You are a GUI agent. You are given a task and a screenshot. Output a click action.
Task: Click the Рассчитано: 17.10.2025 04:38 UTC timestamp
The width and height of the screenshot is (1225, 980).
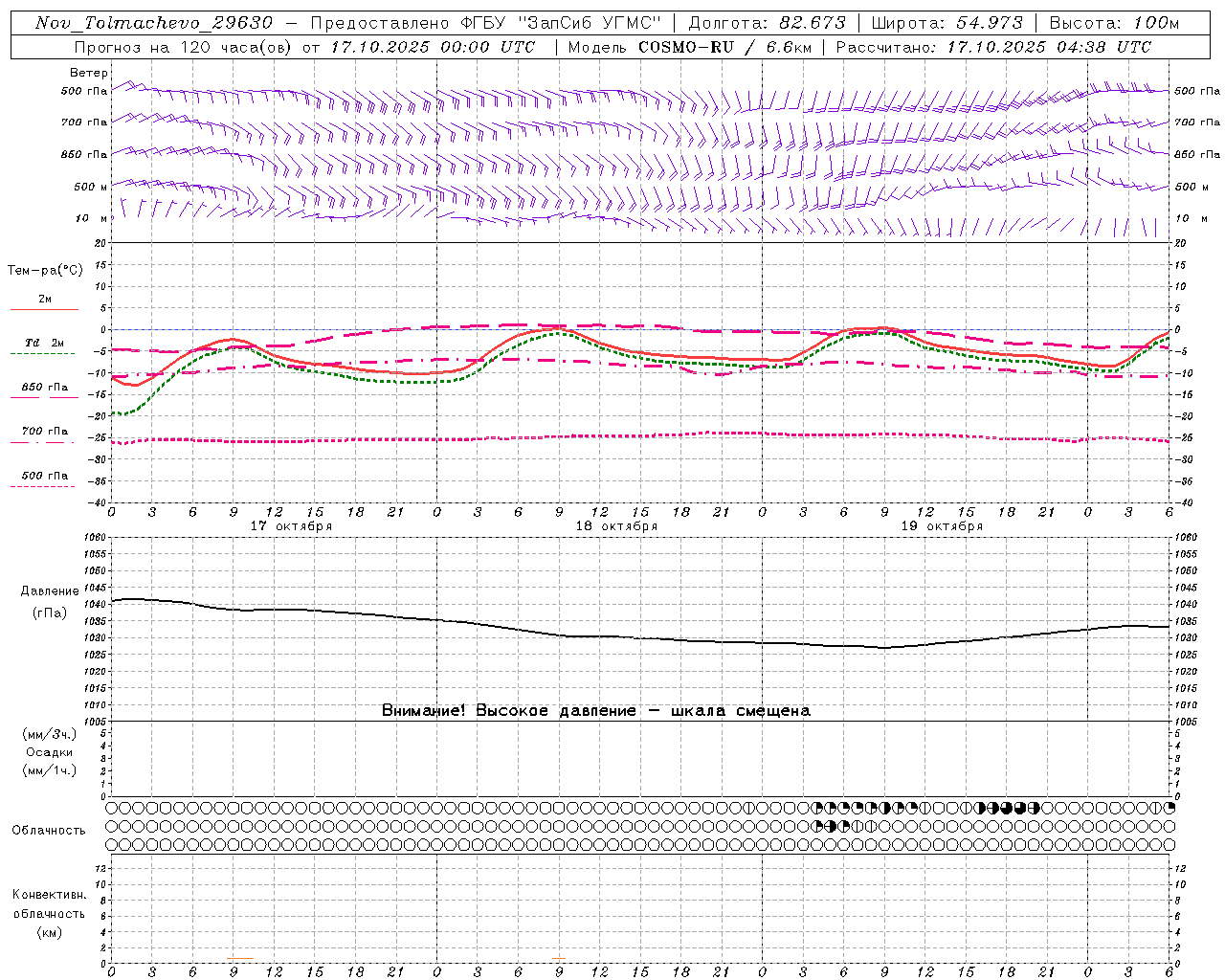tap(993, 47)
